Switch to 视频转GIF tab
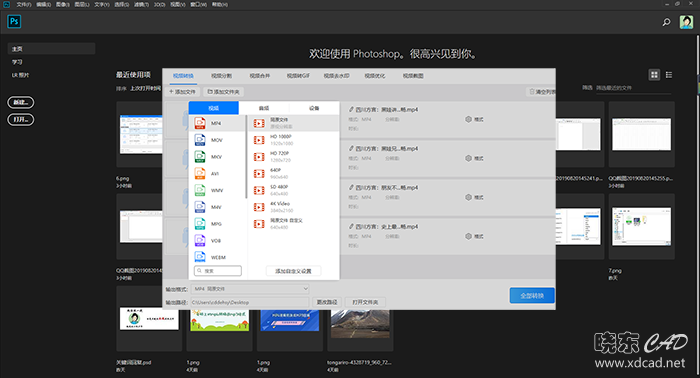 point(298,76)
